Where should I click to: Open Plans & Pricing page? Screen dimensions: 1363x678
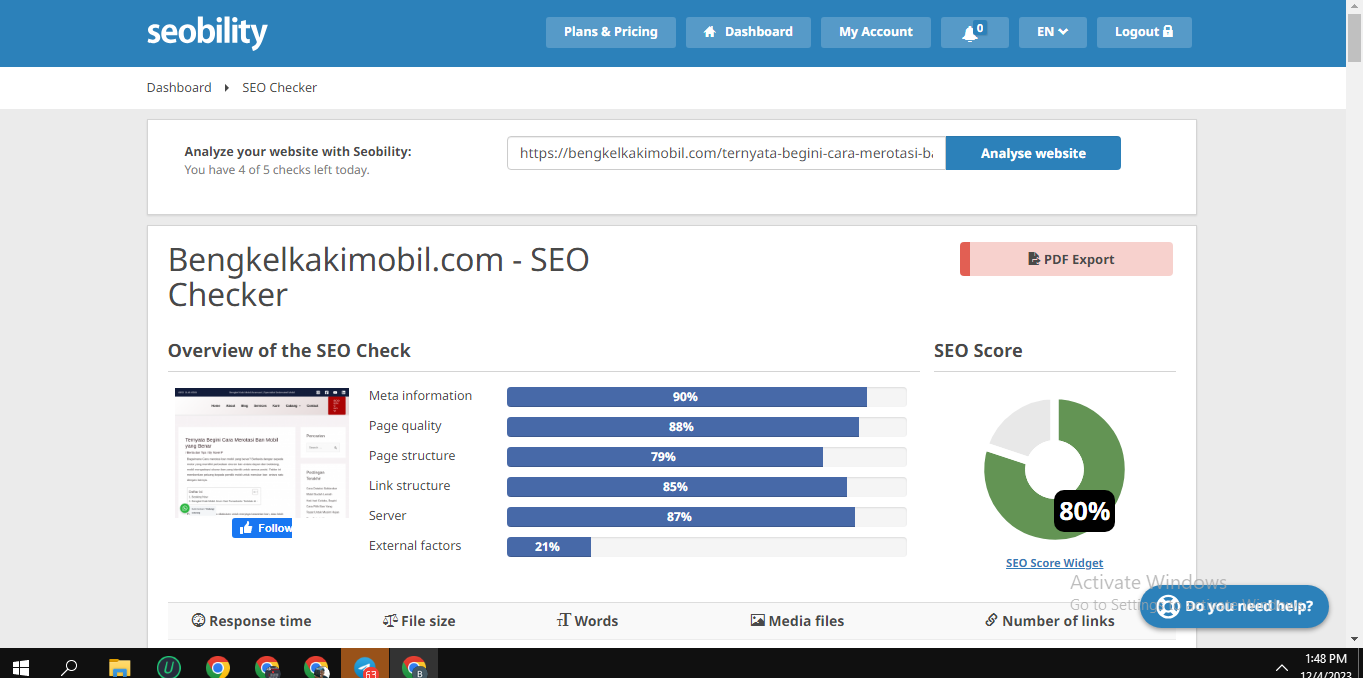tap(611, 32)
